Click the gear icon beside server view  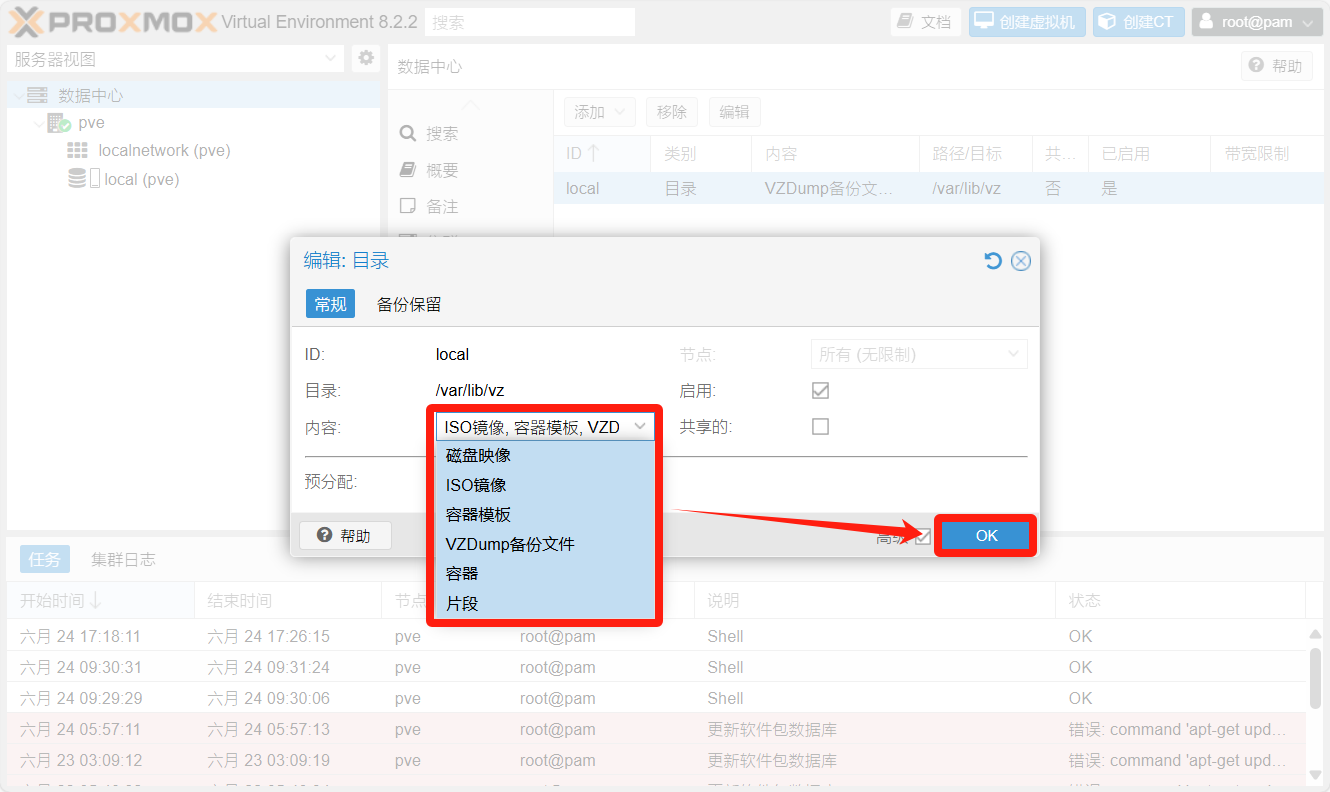click(366, 58)
